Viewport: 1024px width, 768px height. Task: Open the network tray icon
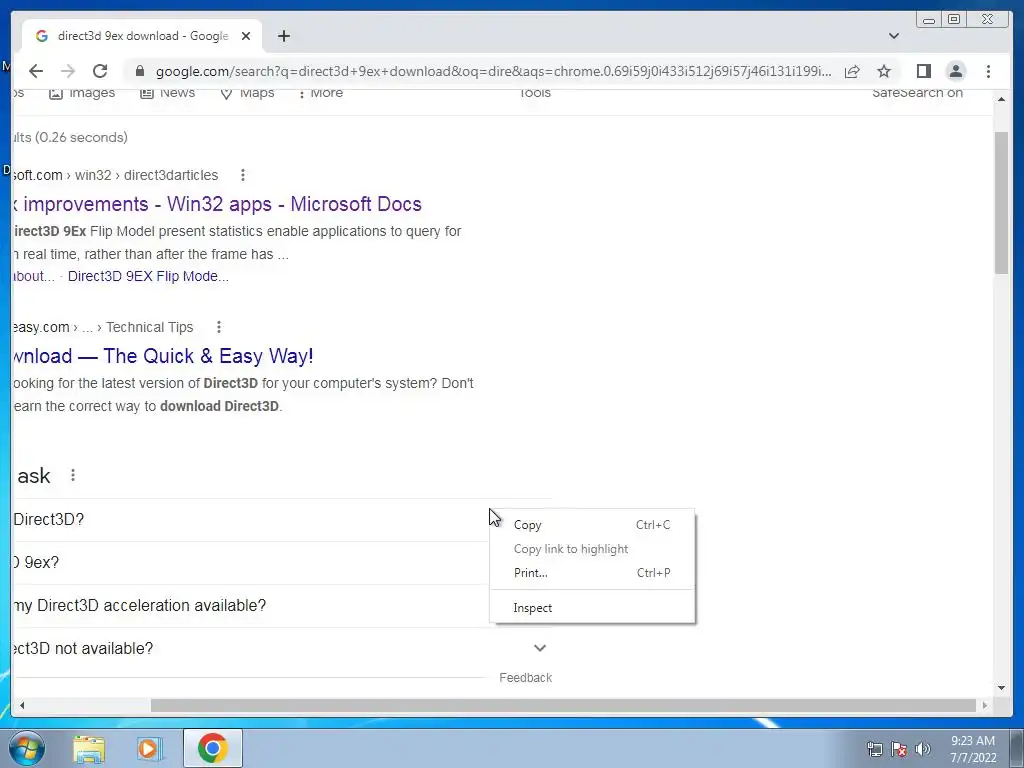[x=874, y=749]
